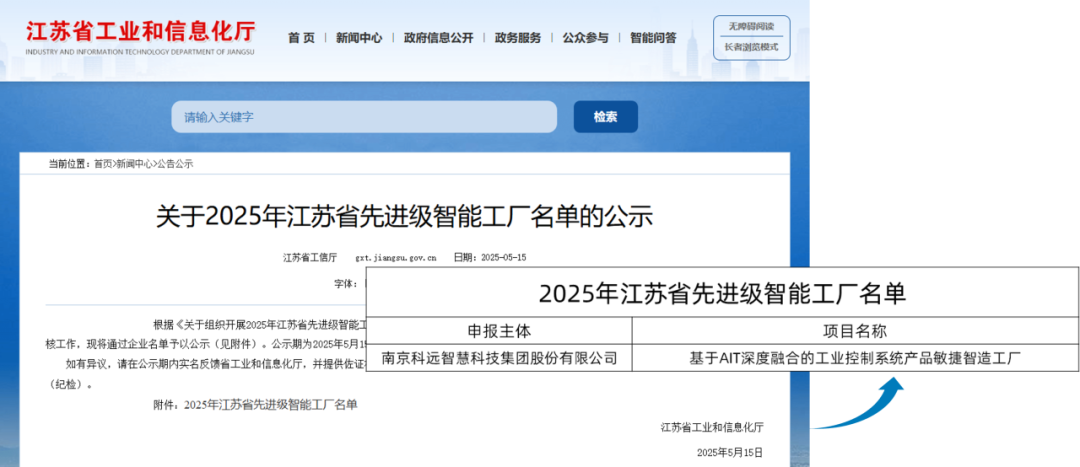Image resolution: width=1080 pixels, height=467 pixels.
Task: Open the 公众参与 navigation item
Action: (x=585, y=38)
